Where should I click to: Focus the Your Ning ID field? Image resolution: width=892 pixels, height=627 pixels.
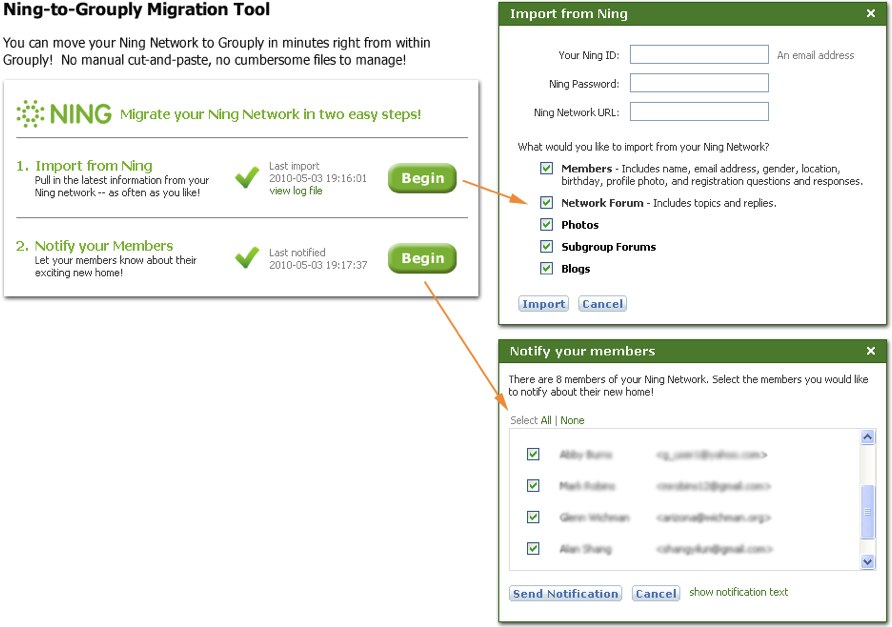pos(699,55)
